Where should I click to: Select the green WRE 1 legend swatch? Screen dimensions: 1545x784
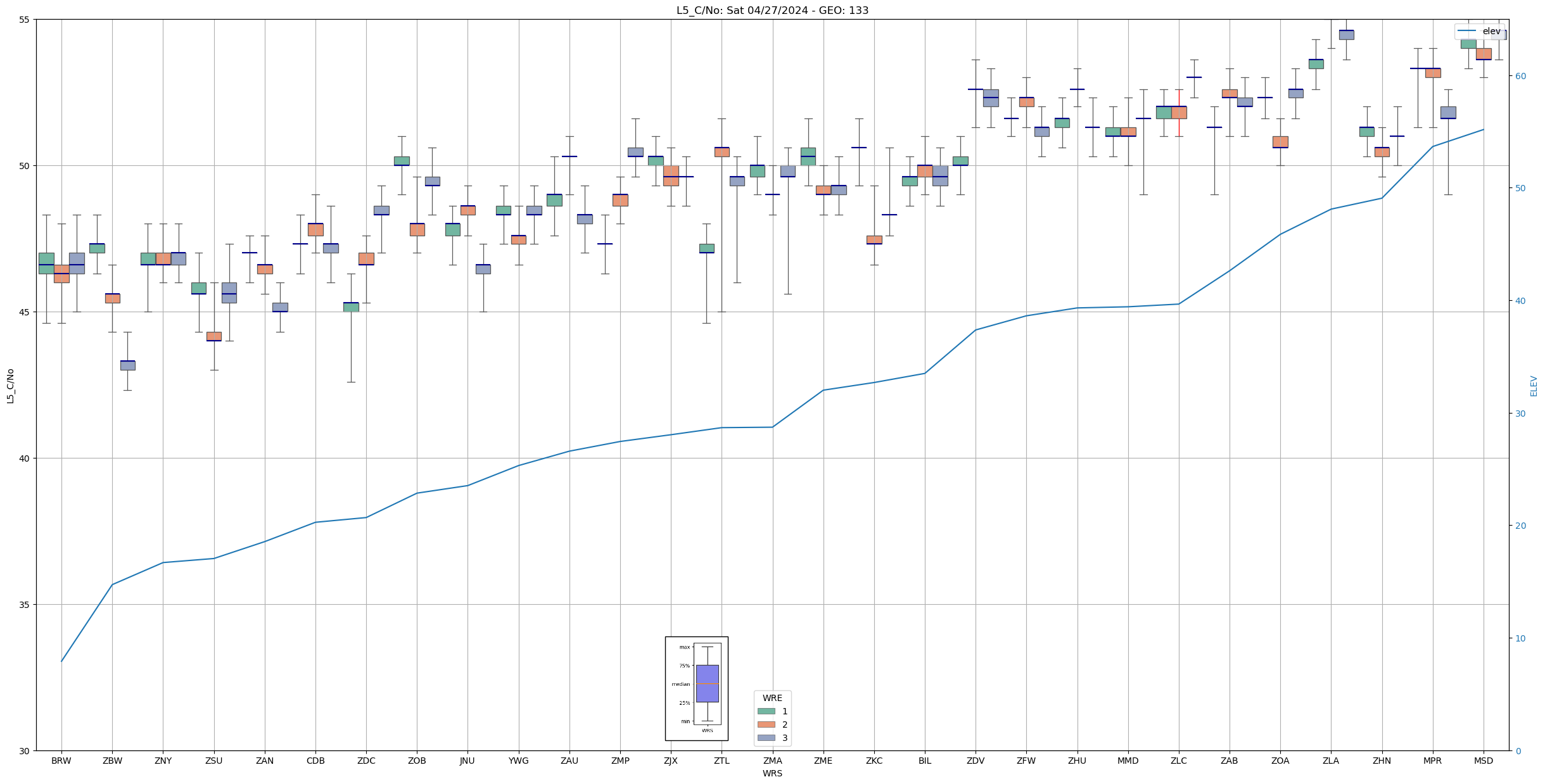point(766,711)
